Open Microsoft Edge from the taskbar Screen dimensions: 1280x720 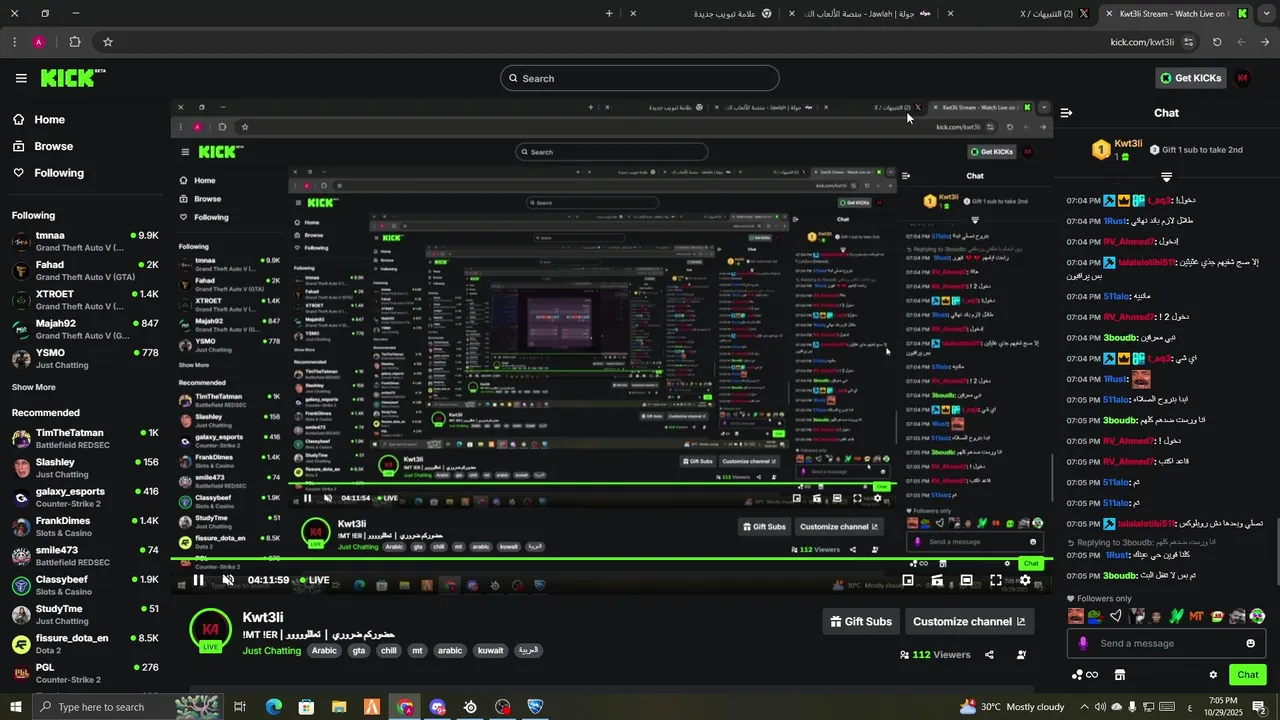[274, 707]
